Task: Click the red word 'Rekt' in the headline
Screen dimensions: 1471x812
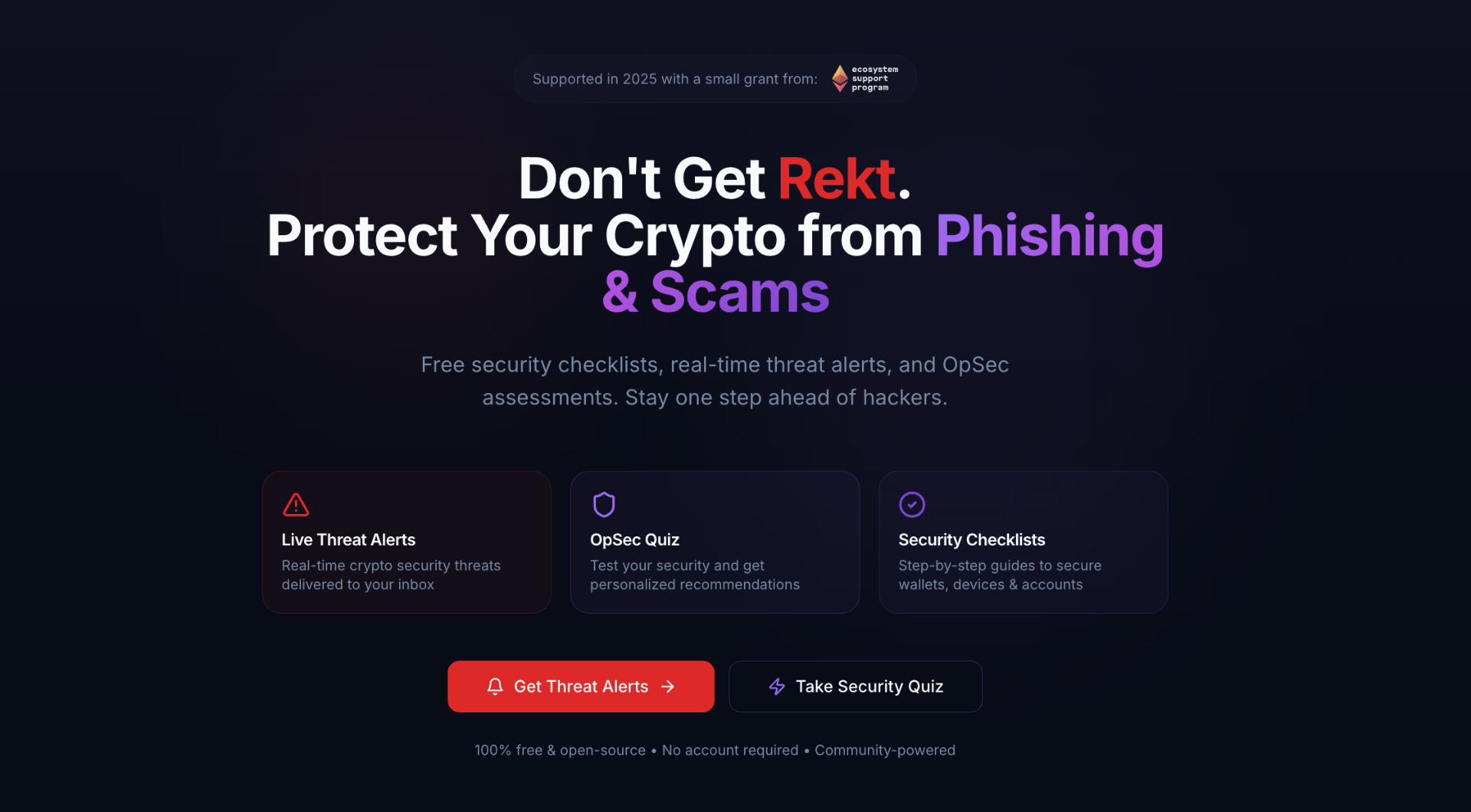Action: [x=837, y=179]
